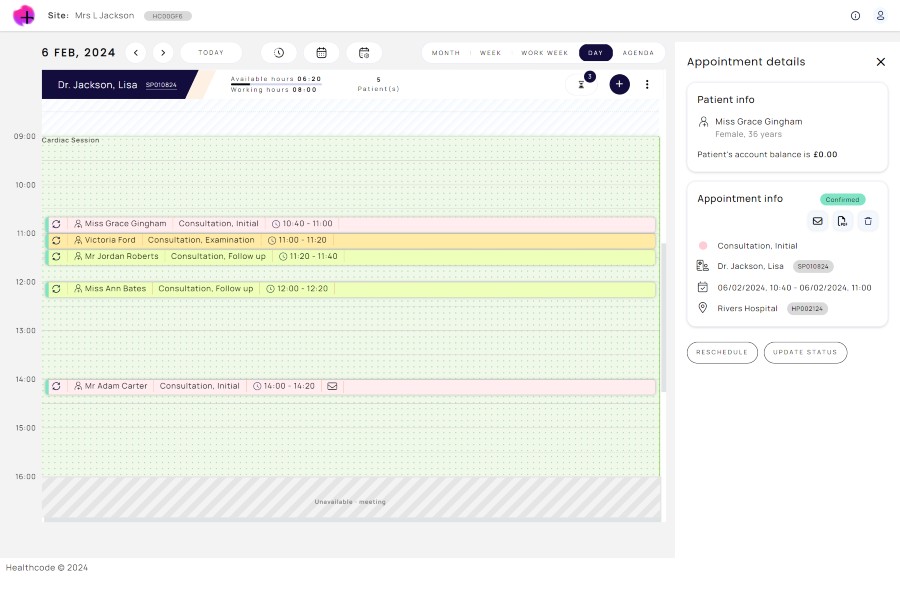The height and width of the screenshot is (601, 900).
Task: Open the calendar settings icon
Action: 364,52
